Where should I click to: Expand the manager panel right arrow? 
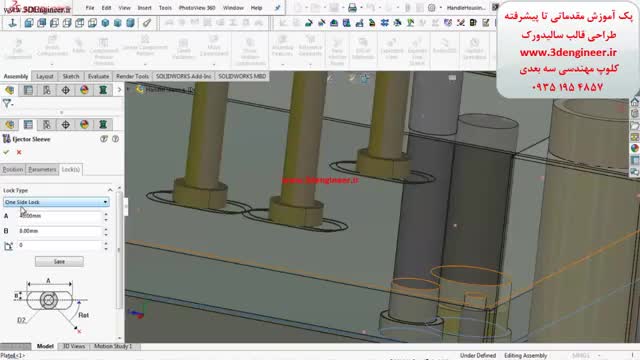[x=119, y=89]
